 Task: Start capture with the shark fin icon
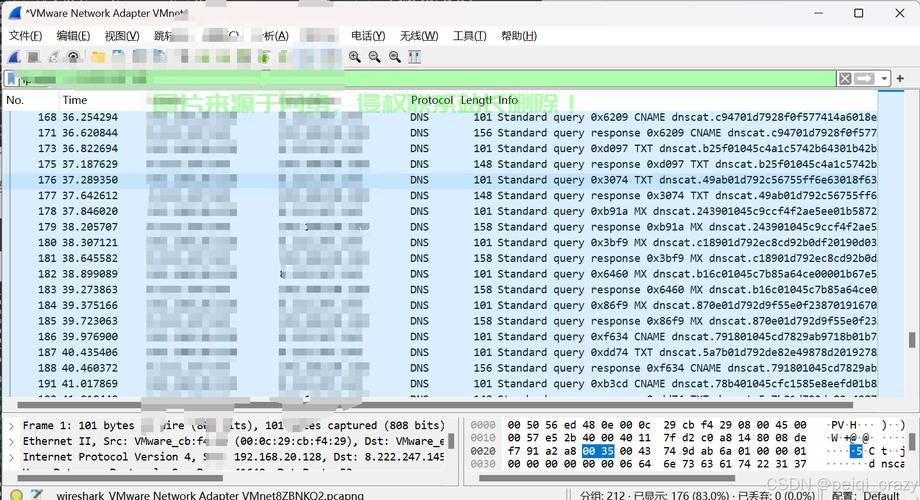14,57
